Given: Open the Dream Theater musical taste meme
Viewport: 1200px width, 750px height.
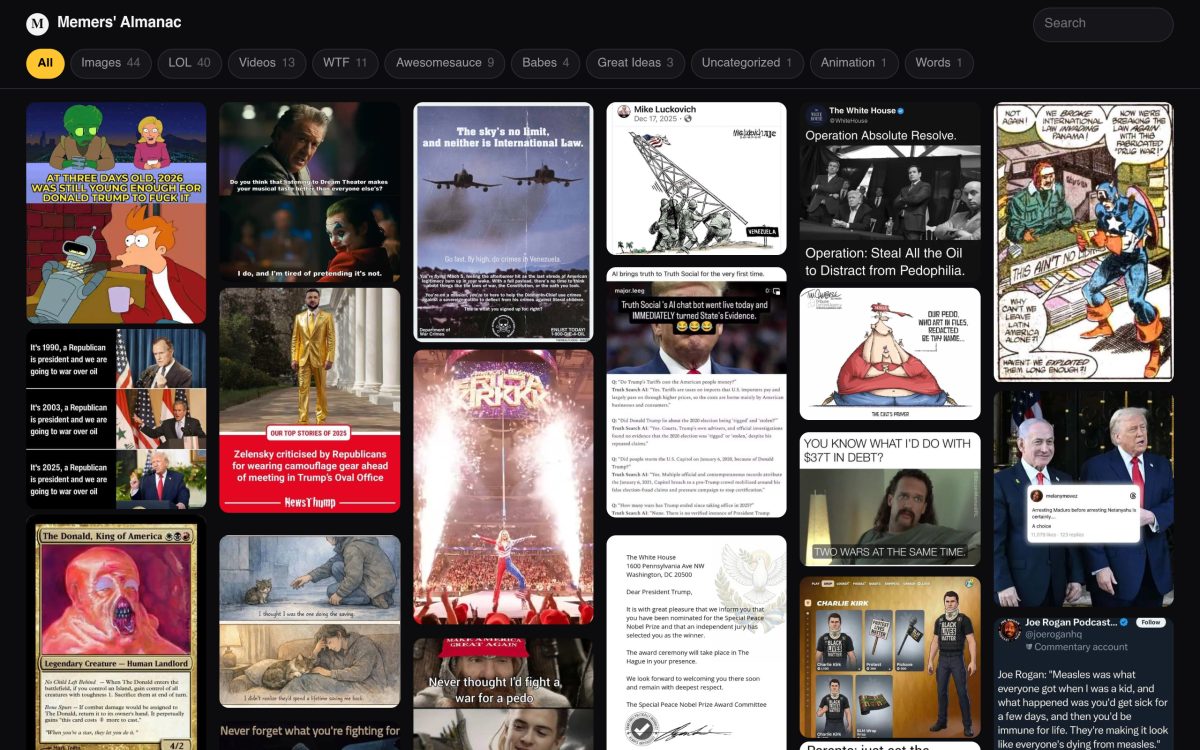Looking at the screenshot, I should point(310,192).
